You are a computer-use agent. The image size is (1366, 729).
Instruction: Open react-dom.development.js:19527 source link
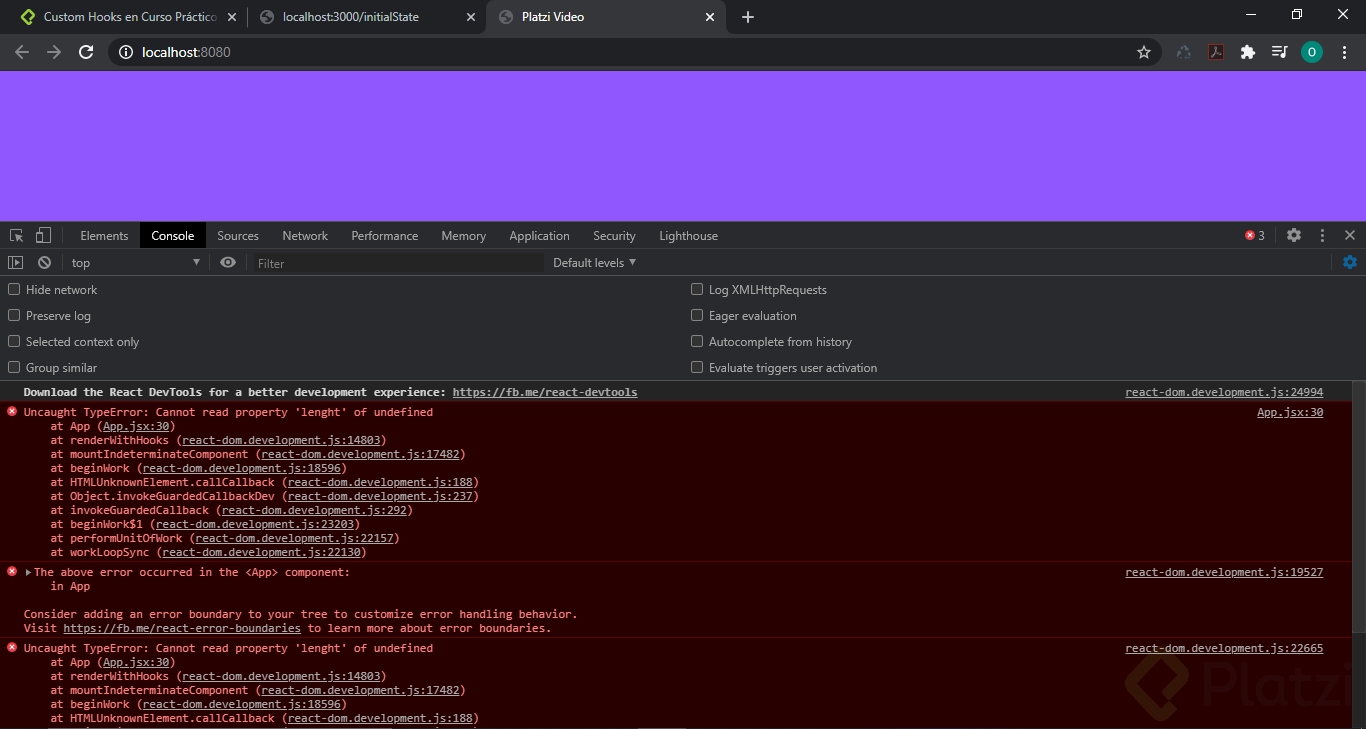[1224, 572]
